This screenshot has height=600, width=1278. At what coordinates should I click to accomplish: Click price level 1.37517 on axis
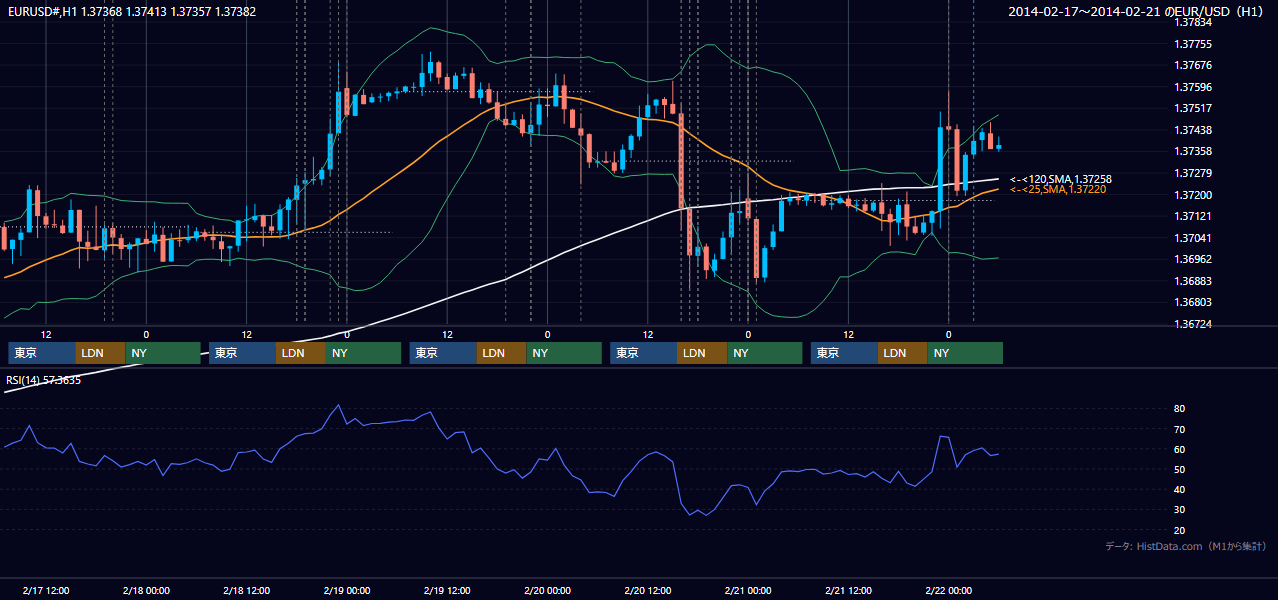(1192, 108)
